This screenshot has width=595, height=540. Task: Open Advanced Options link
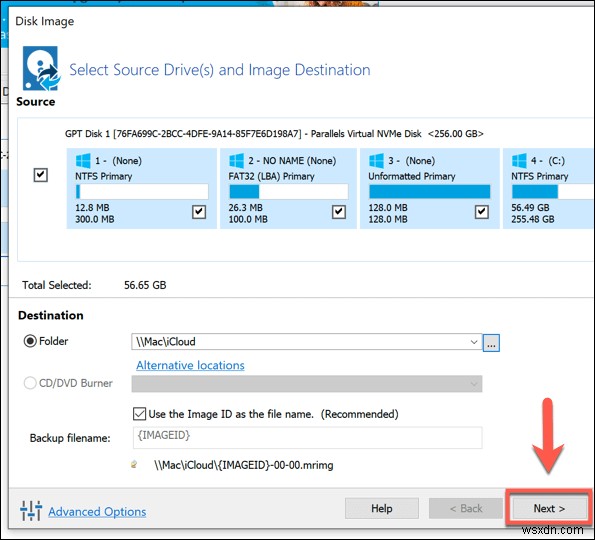97,512
